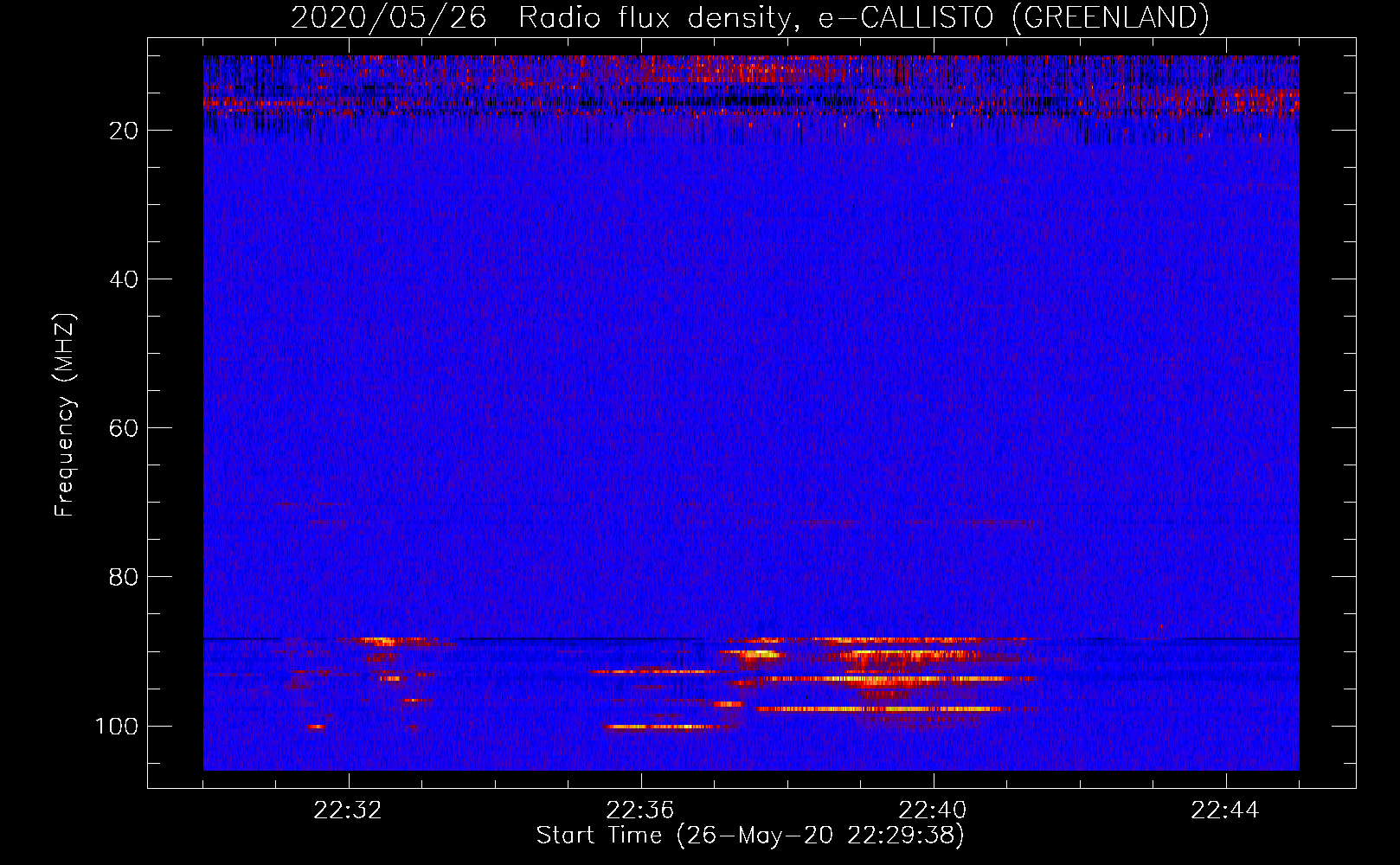This screenshot has height=865, width=1400.
Task: Click the "Frequency (MHZ)" y-axis label
Action: pyautogui.click(x=66, y=415)
